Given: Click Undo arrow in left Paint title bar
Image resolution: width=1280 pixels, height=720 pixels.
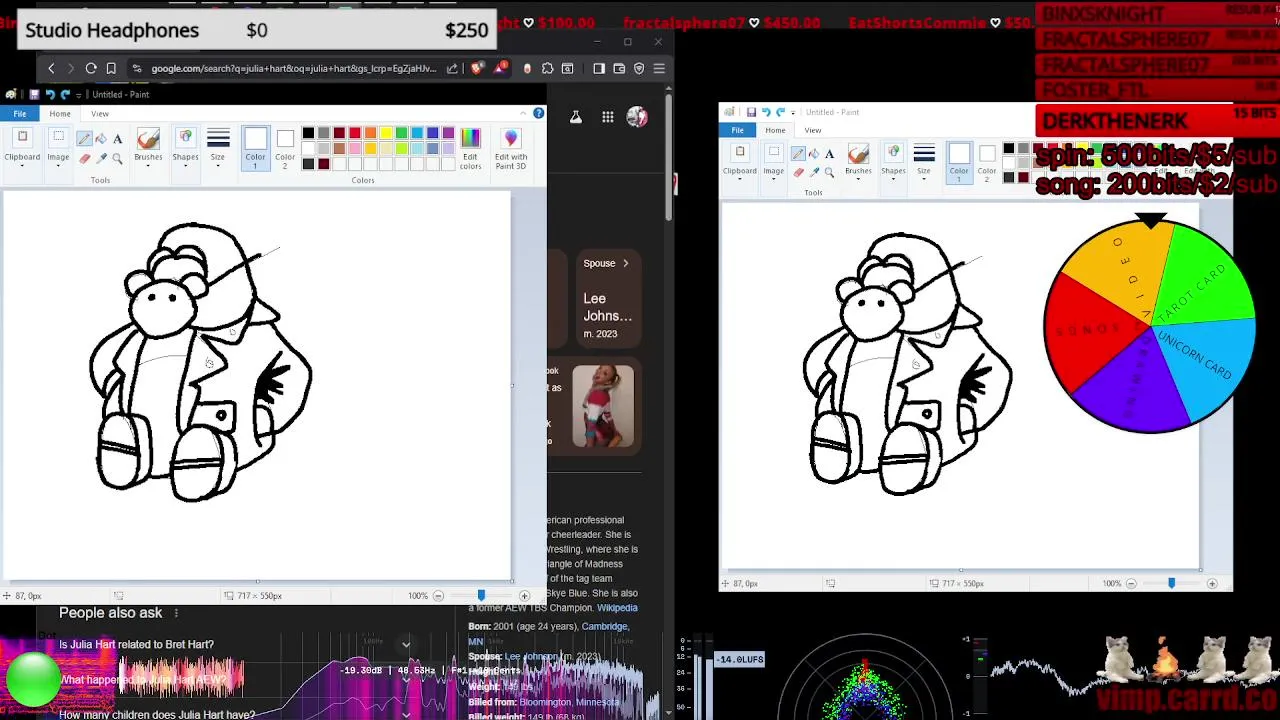Looking at the screenshot, I should tap(49, 94).
